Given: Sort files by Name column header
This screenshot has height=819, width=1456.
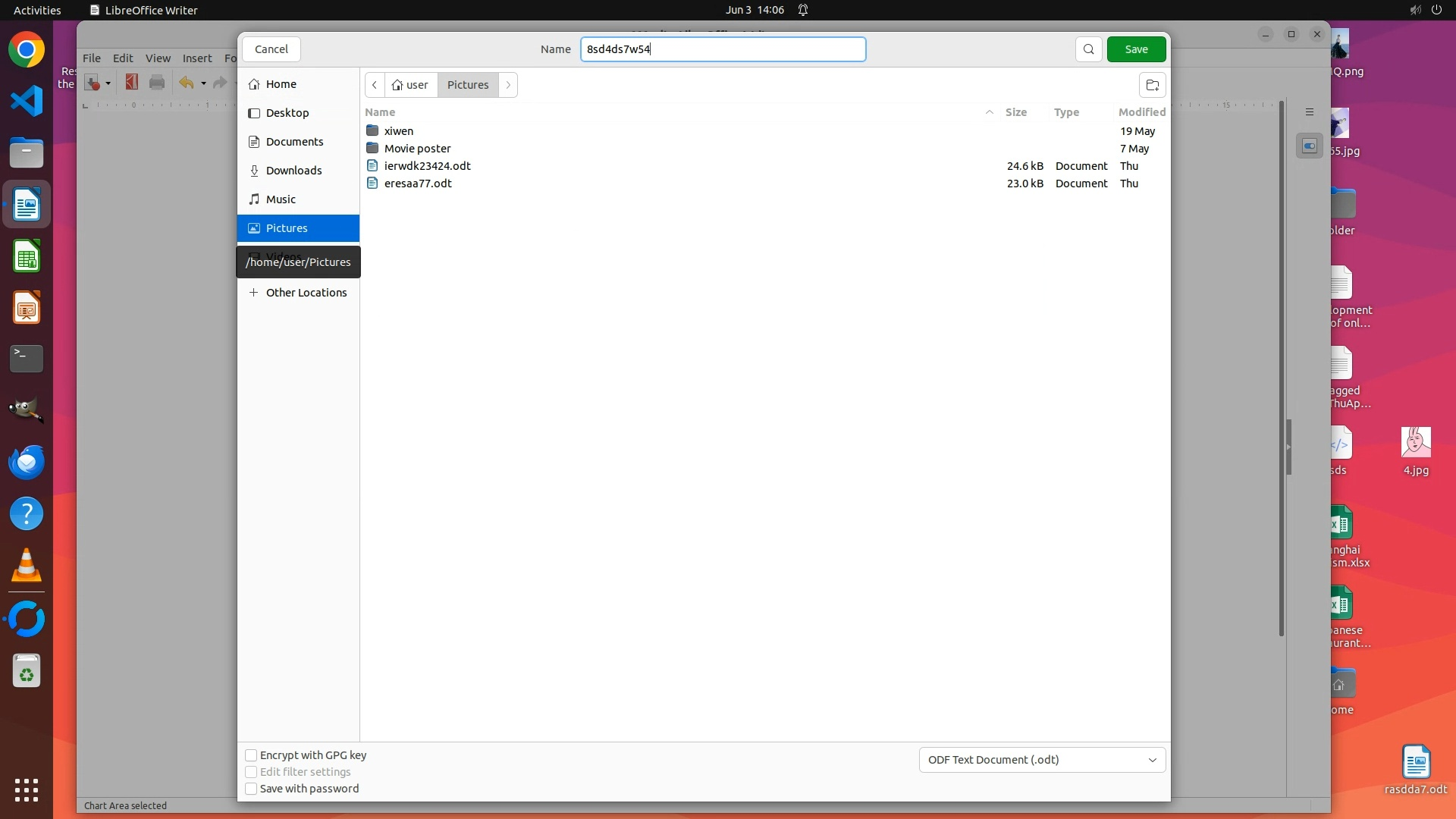Looking at the screenshot, I should [x=381, y=112].
